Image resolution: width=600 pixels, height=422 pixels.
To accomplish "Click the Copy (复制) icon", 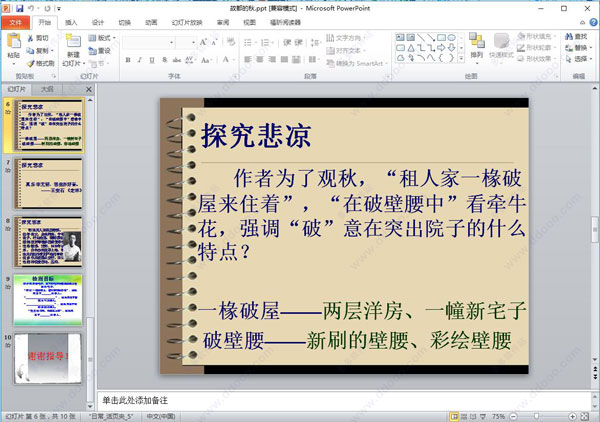I will tap(31, 51).
